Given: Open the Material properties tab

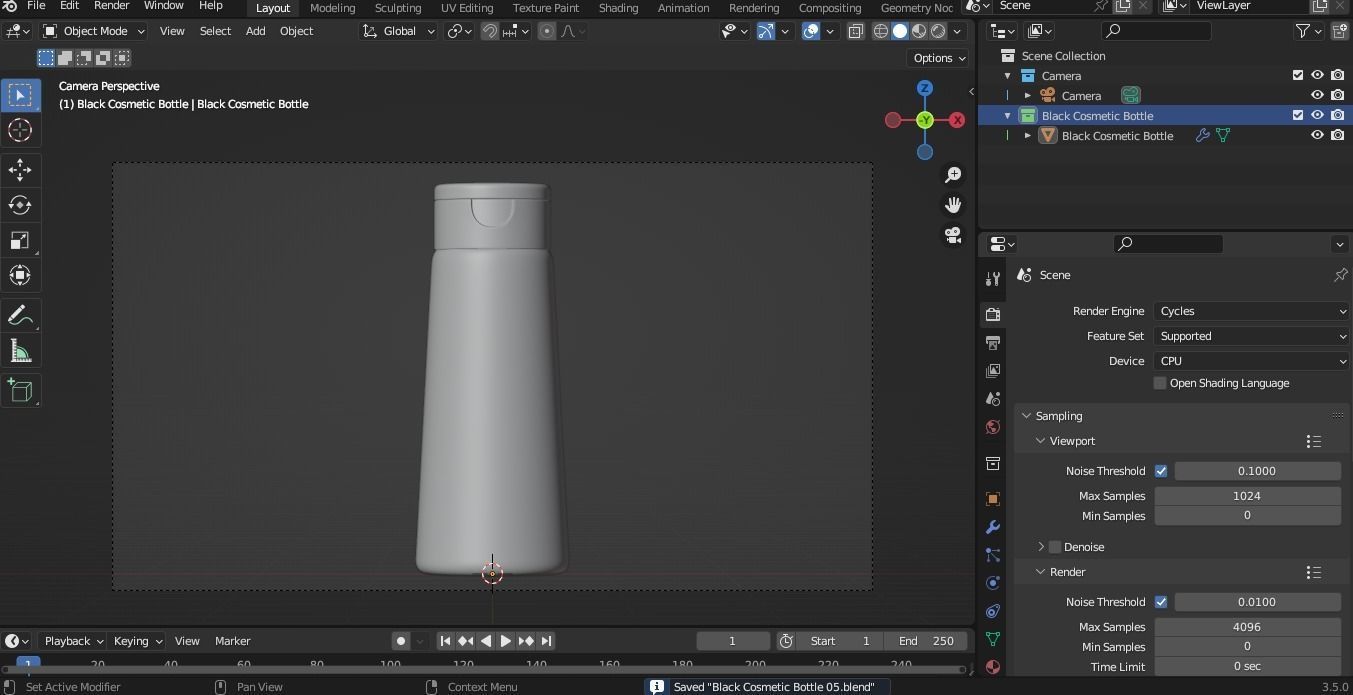Looking at the screenshot, I should pos(992,666).
